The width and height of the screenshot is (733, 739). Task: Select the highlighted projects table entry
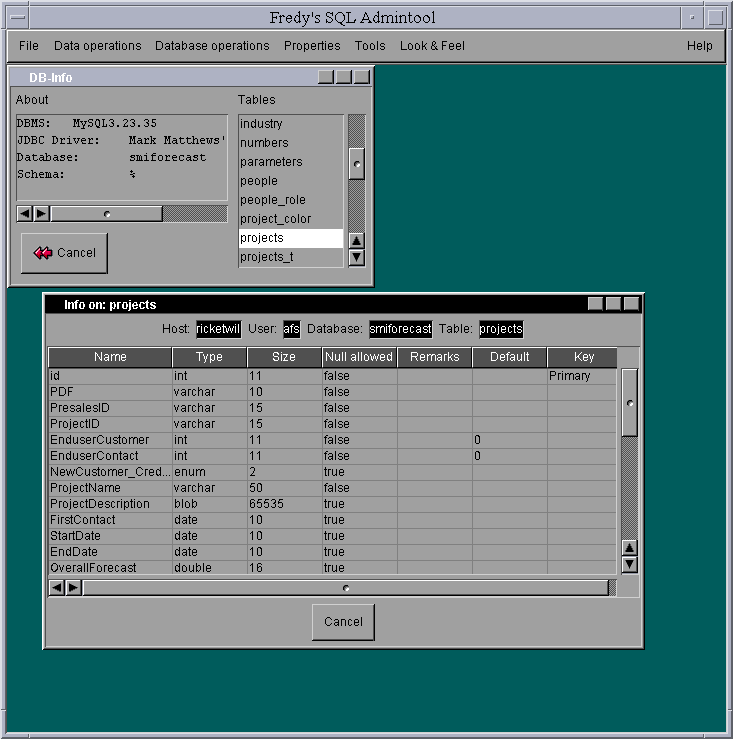pos(291,238)
